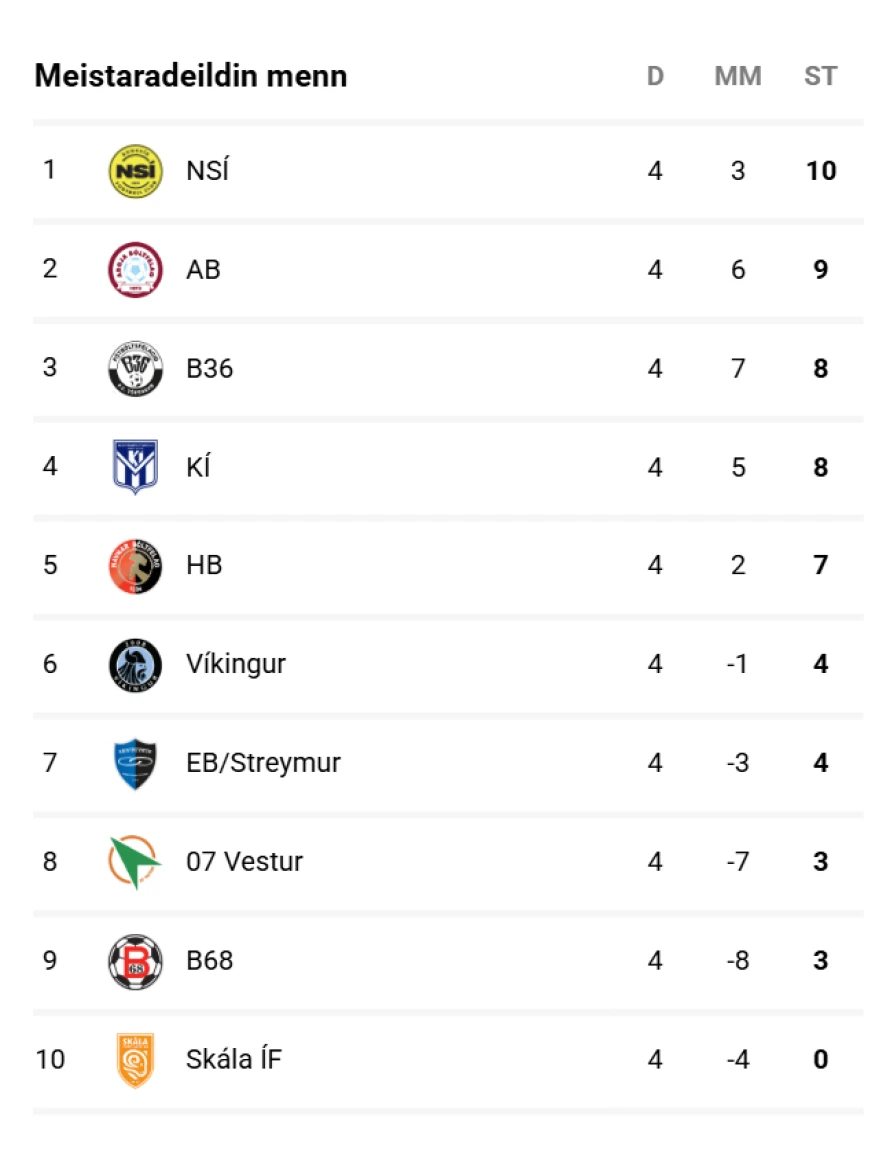This screenshot has height=1173, width=890.
Task: Click the AB club crest
Action: click(135, 270)
